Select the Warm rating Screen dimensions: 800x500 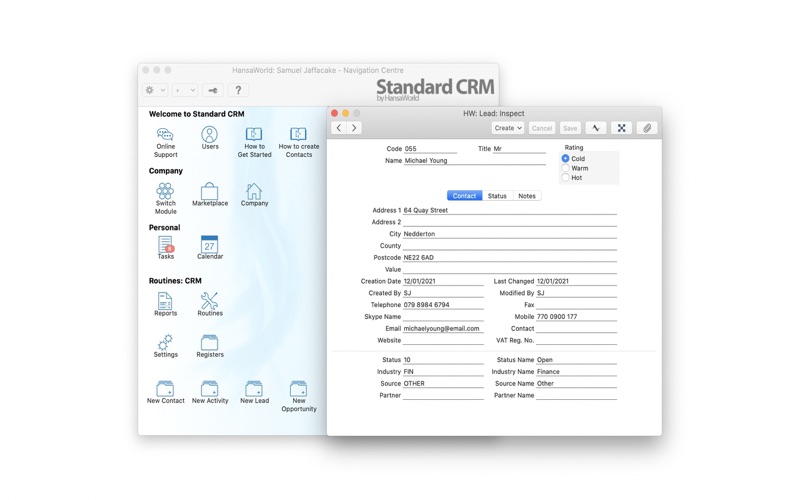pos(565,168)
